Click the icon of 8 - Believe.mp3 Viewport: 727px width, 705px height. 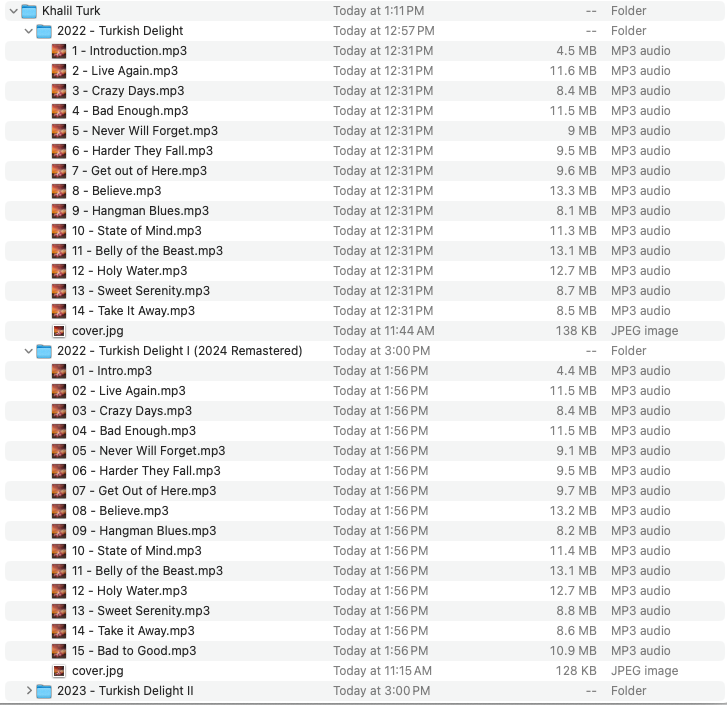(x=59, y=191)
